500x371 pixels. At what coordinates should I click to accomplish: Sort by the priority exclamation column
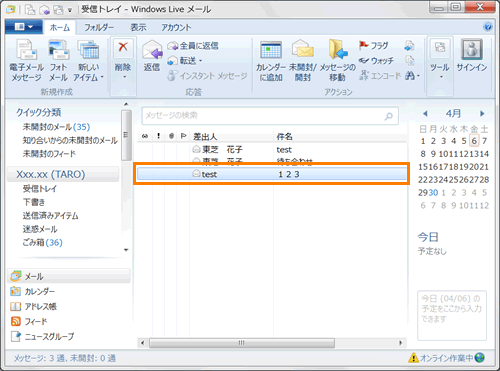point(158,136)
